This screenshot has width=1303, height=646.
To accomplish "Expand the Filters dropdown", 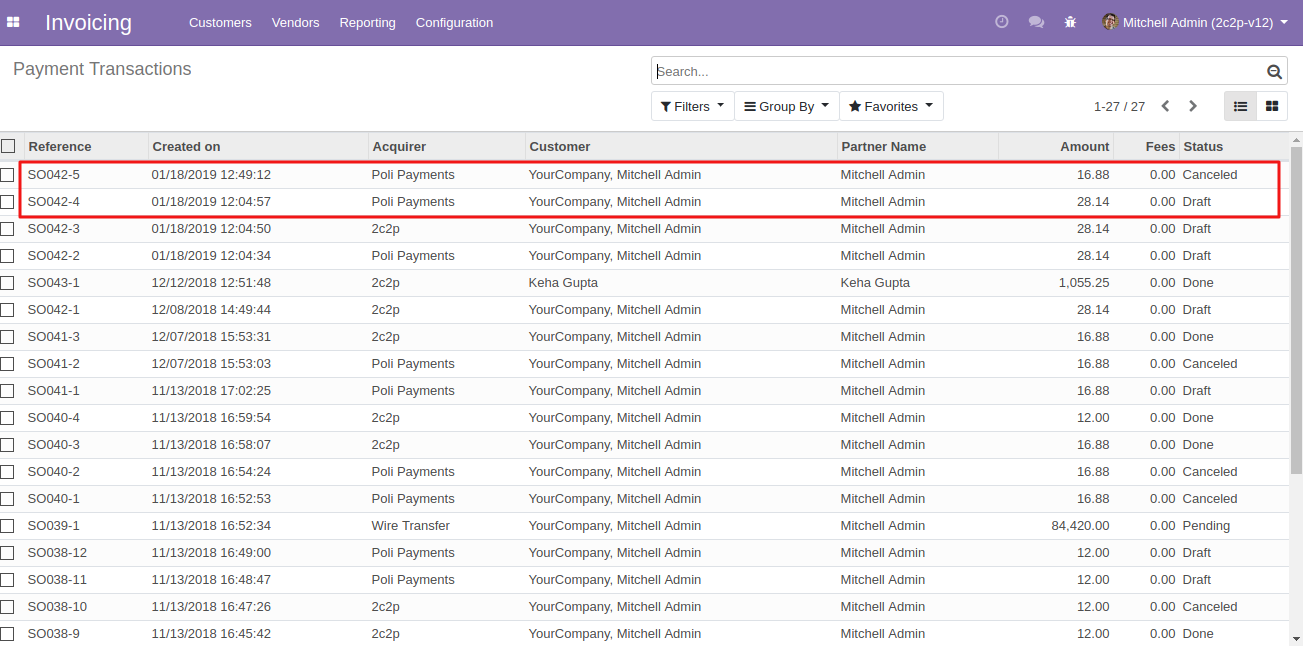I will (692, 106).
